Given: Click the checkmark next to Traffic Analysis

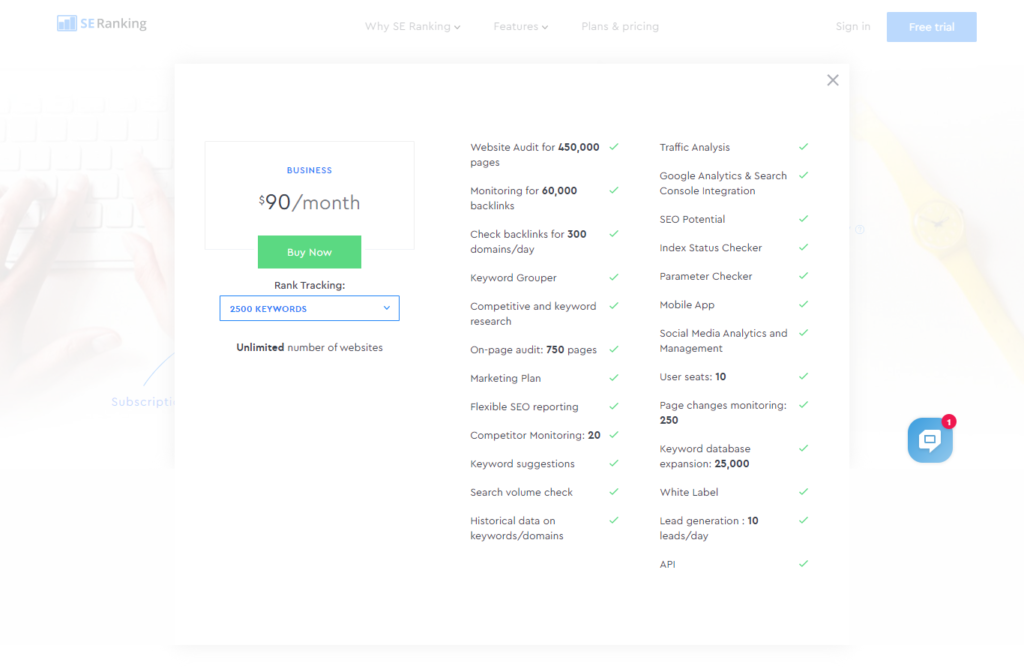Looking at the screenshot, I should click(x=803, y=147).
